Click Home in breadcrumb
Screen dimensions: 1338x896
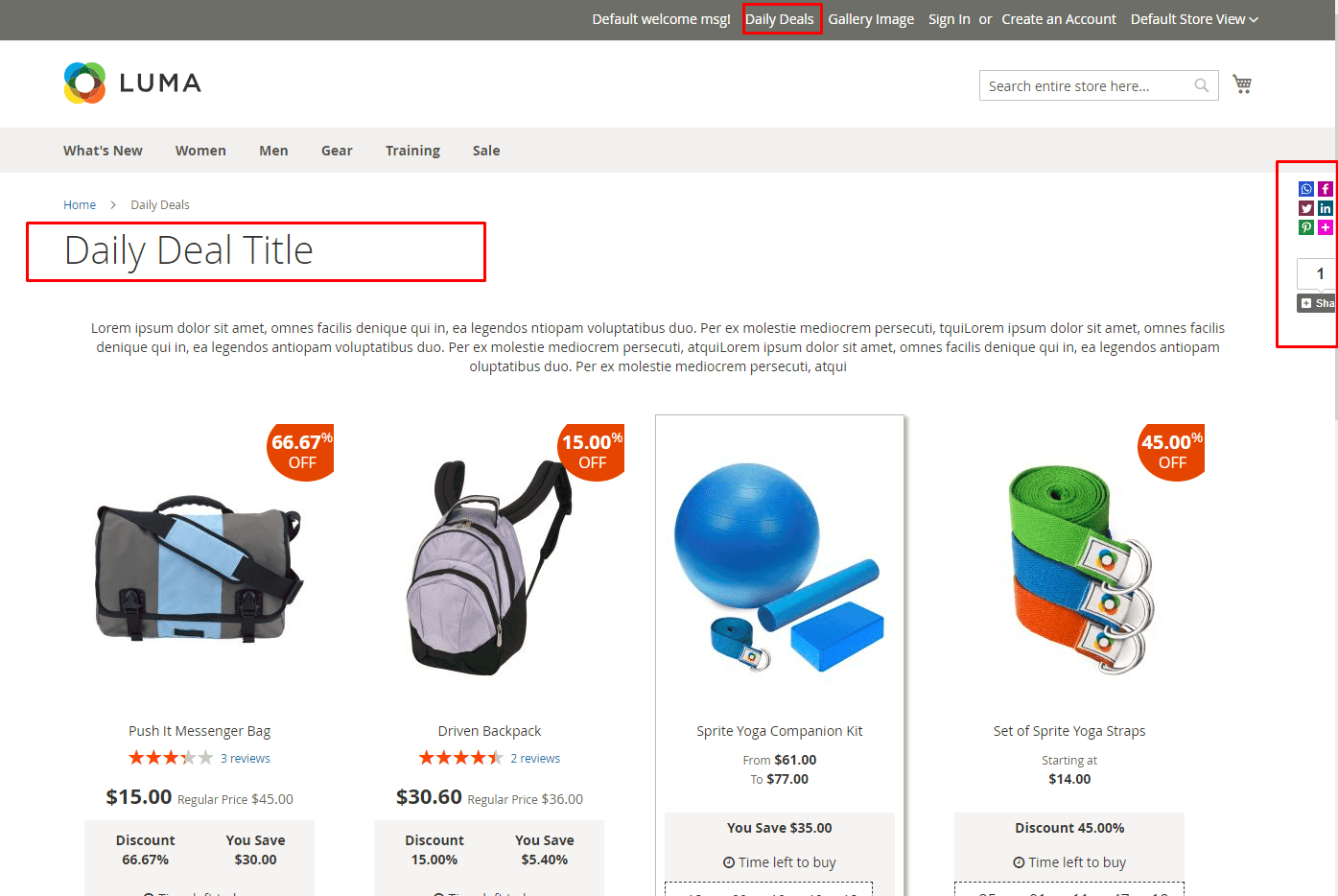(80, 205)
